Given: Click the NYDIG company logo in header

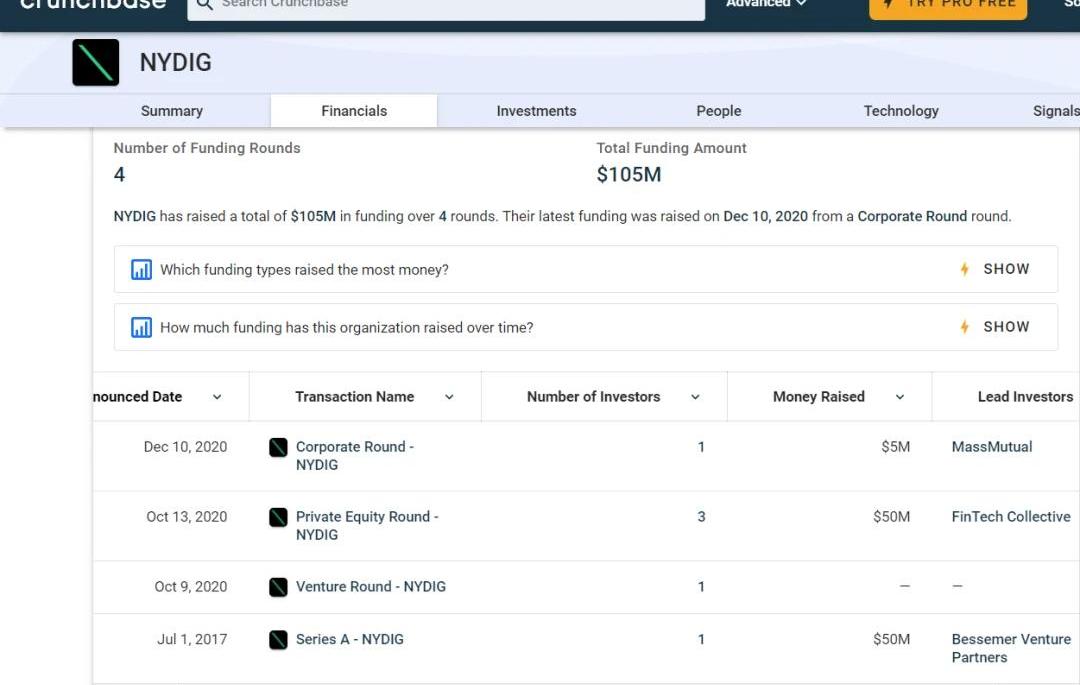Looking at the screenshot, I should click(96, 62).
